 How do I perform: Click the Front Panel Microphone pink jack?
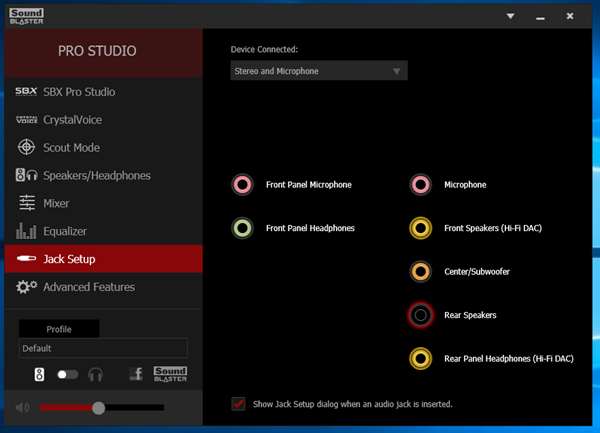point(243,185)
